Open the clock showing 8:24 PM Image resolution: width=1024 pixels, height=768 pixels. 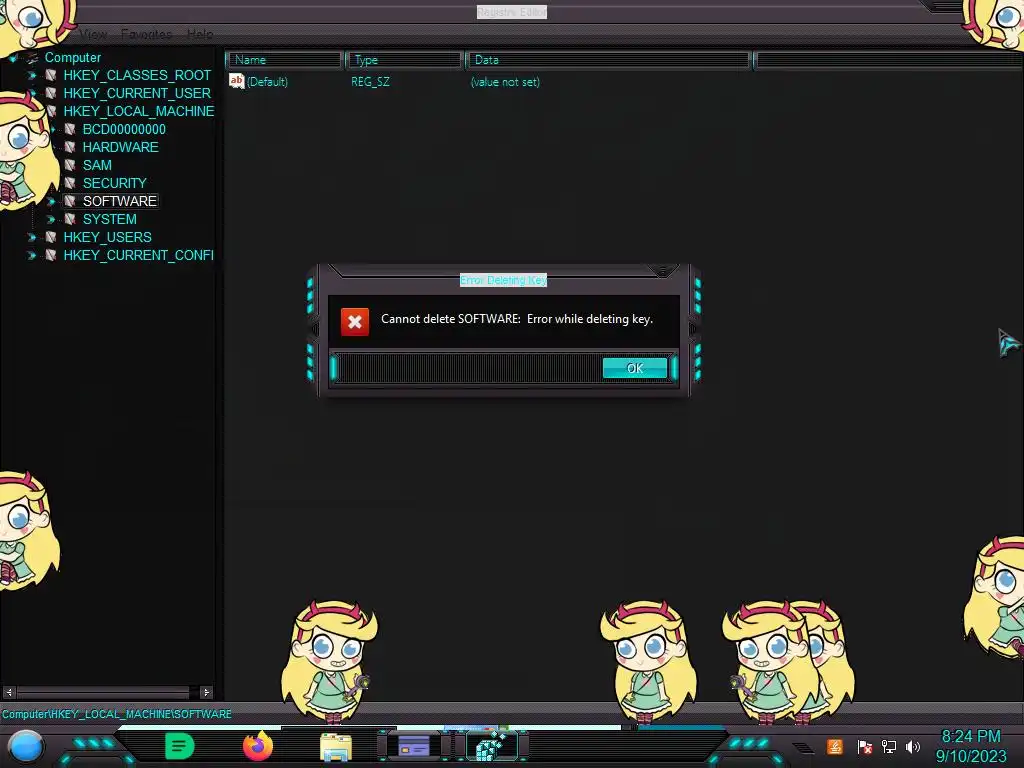tap(970, 746)
